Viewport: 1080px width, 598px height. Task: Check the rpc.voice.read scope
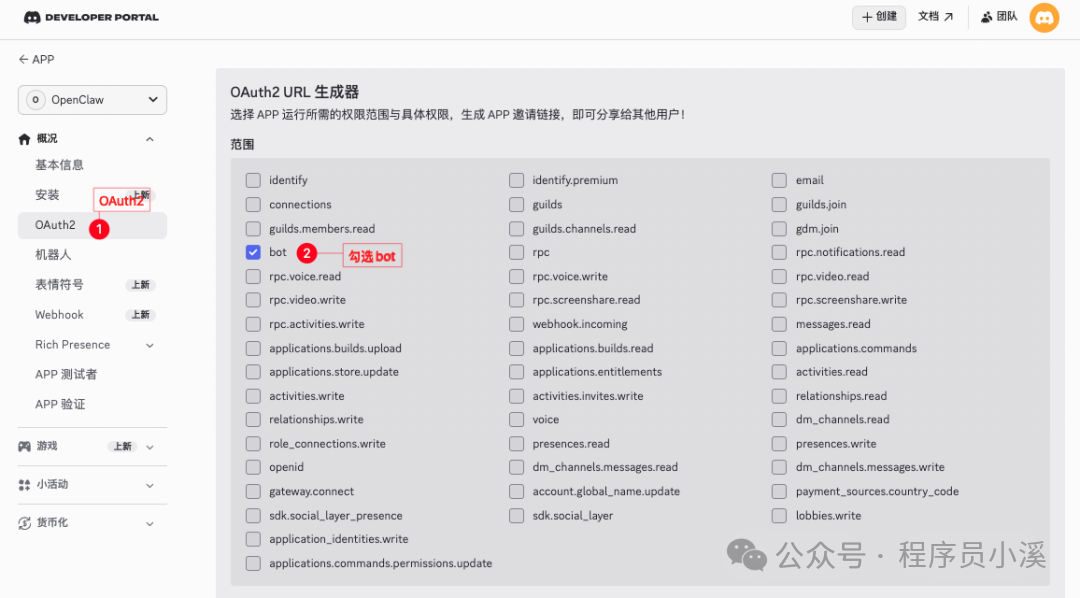(253, 276)
